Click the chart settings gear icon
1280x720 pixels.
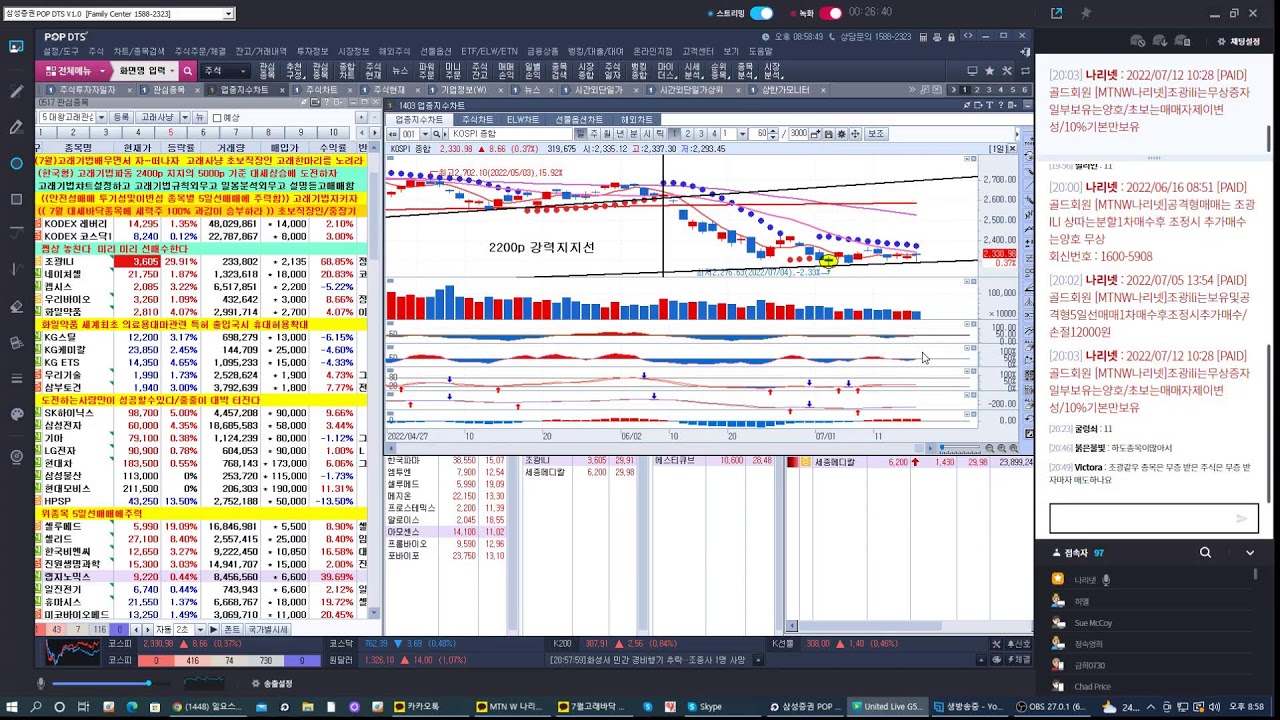[841, 134]
